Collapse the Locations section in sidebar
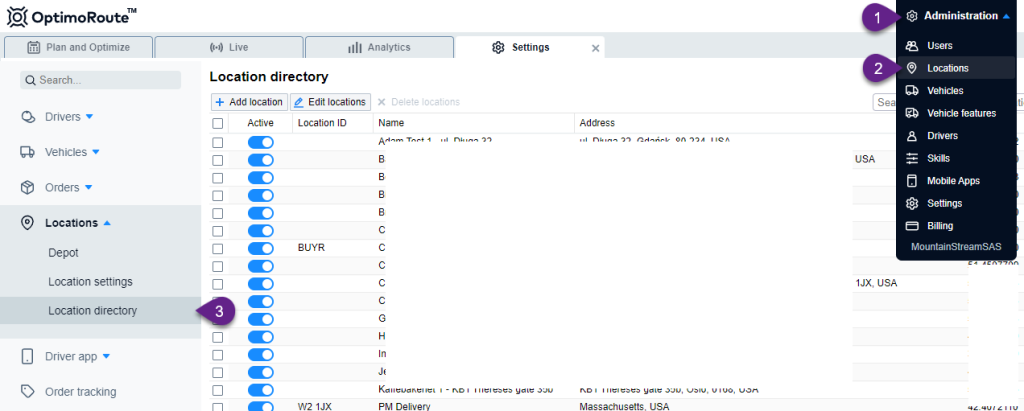 (x=107, y=223)
